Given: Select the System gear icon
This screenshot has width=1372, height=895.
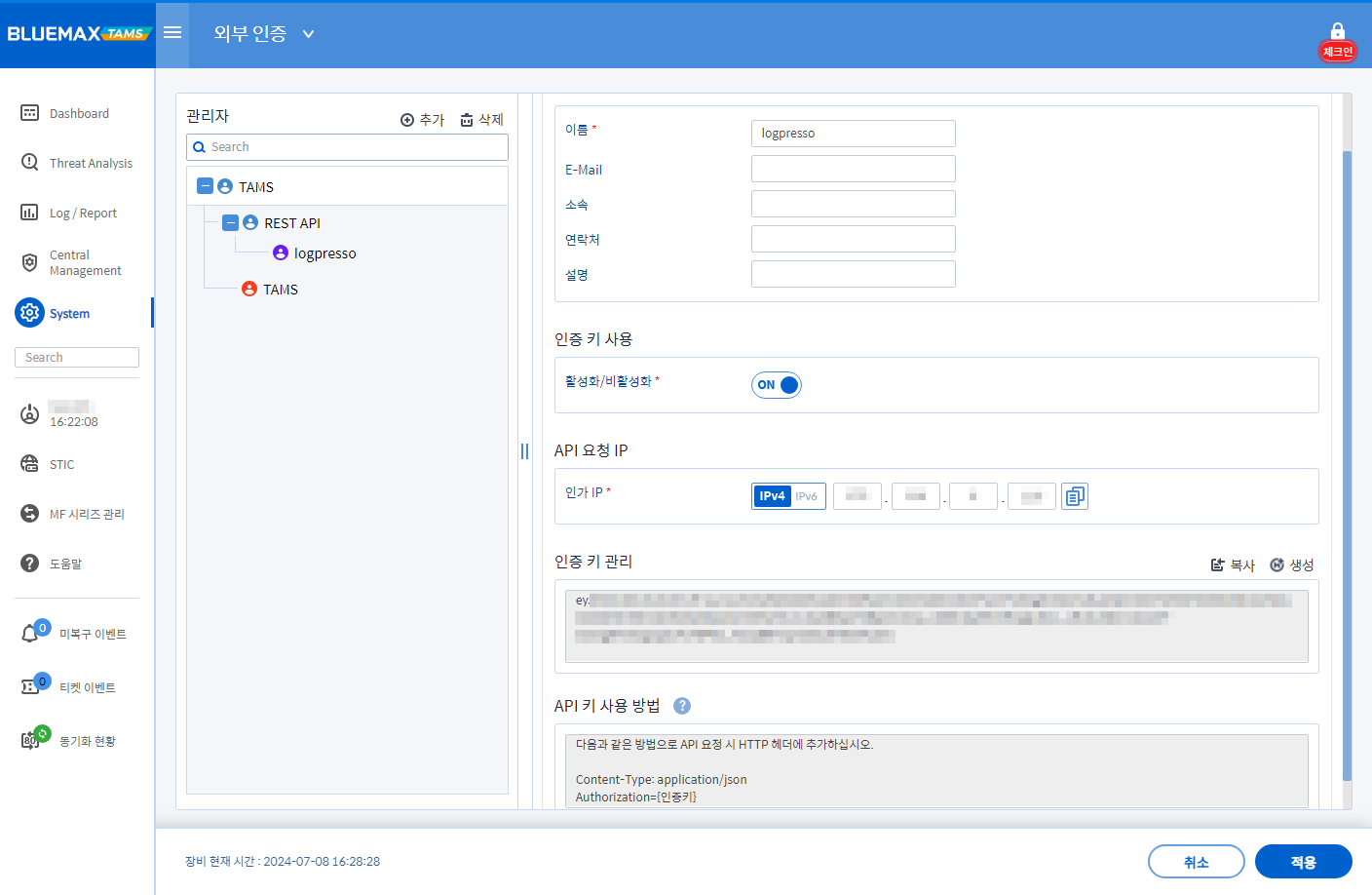Looking at the screenshot, I should click(x=30, y=313).
